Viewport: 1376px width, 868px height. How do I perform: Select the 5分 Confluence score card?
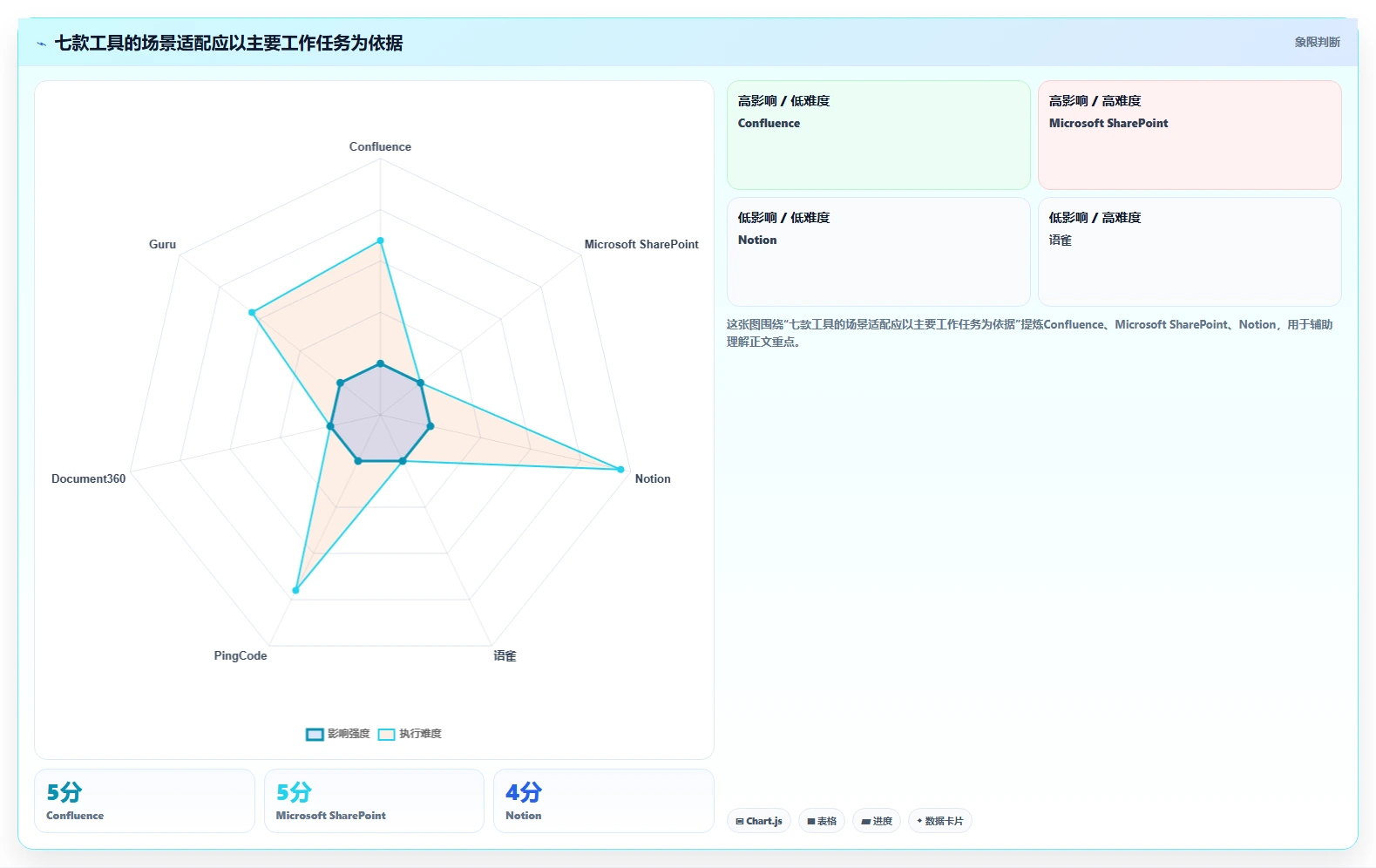[x=145, y=801]
